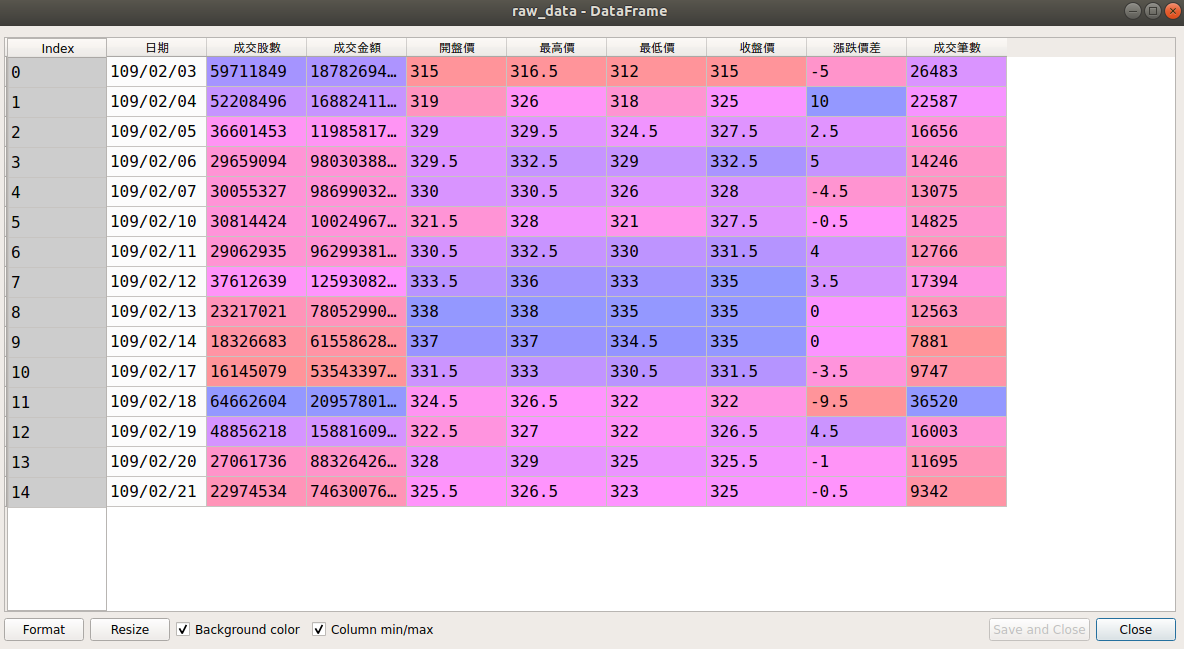Select the 漲跌價差 column header
The height and width of the screenshot is (649, 1184).
[x=856, y=48]
